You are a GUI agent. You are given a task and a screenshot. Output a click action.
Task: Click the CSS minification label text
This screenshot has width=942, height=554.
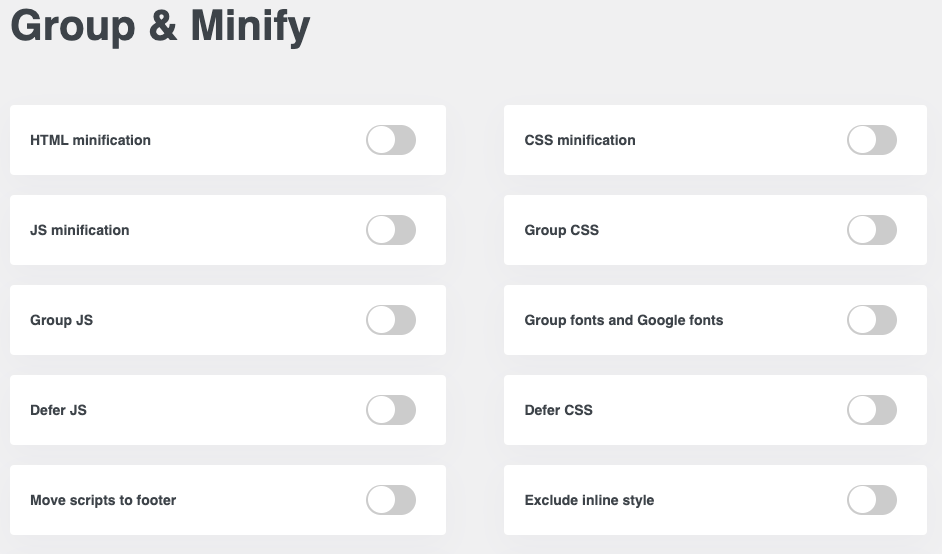(x=580, y=140)
